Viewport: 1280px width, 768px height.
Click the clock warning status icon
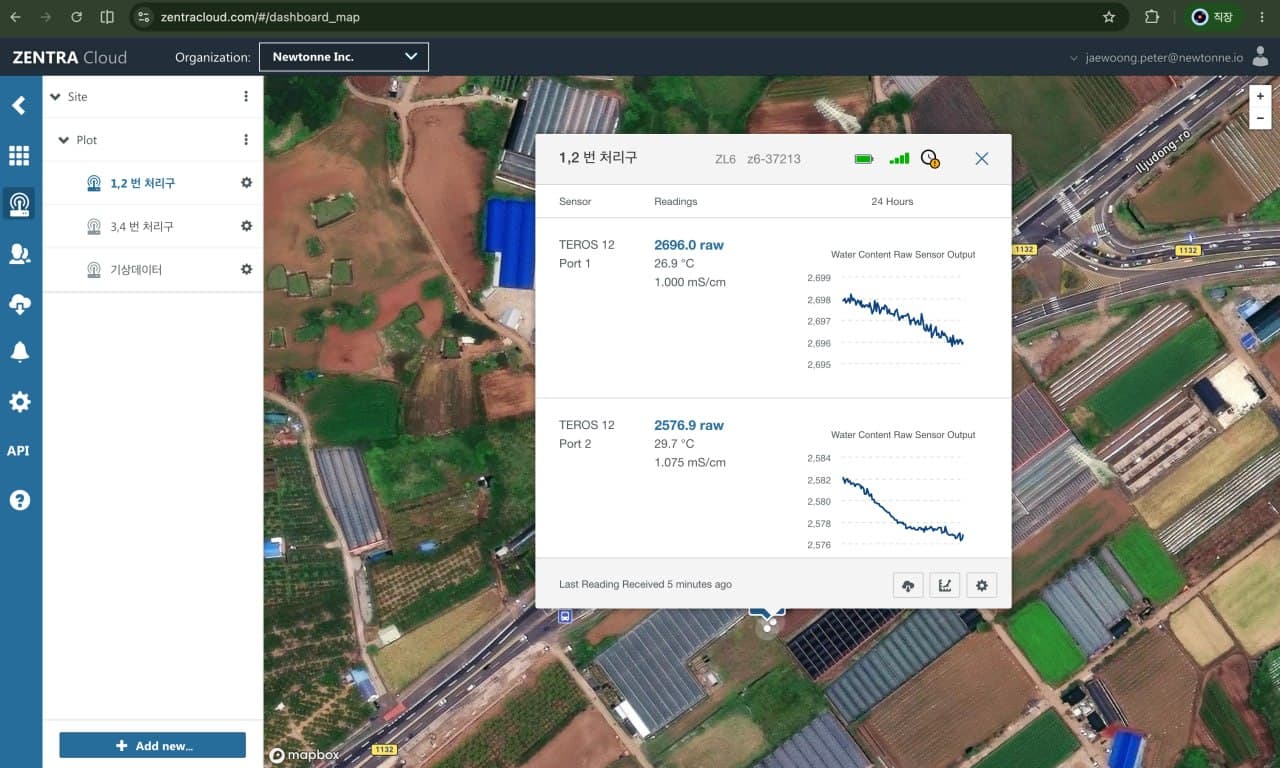(x=930, y=158)
